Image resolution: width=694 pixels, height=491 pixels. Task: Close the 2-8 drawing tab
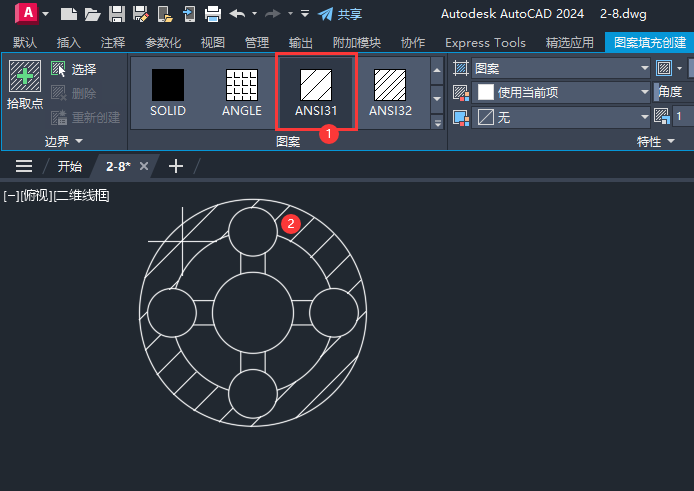click(x=144, y=166)
